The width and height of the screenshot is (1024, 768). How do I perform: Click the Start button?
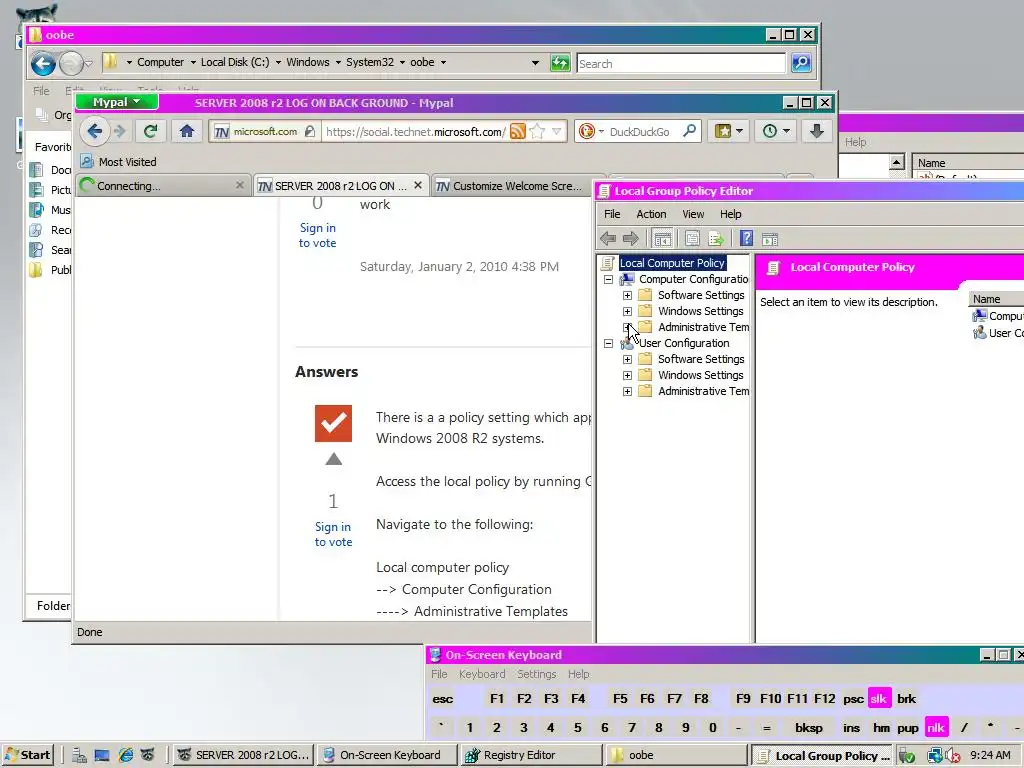point(27,755)
